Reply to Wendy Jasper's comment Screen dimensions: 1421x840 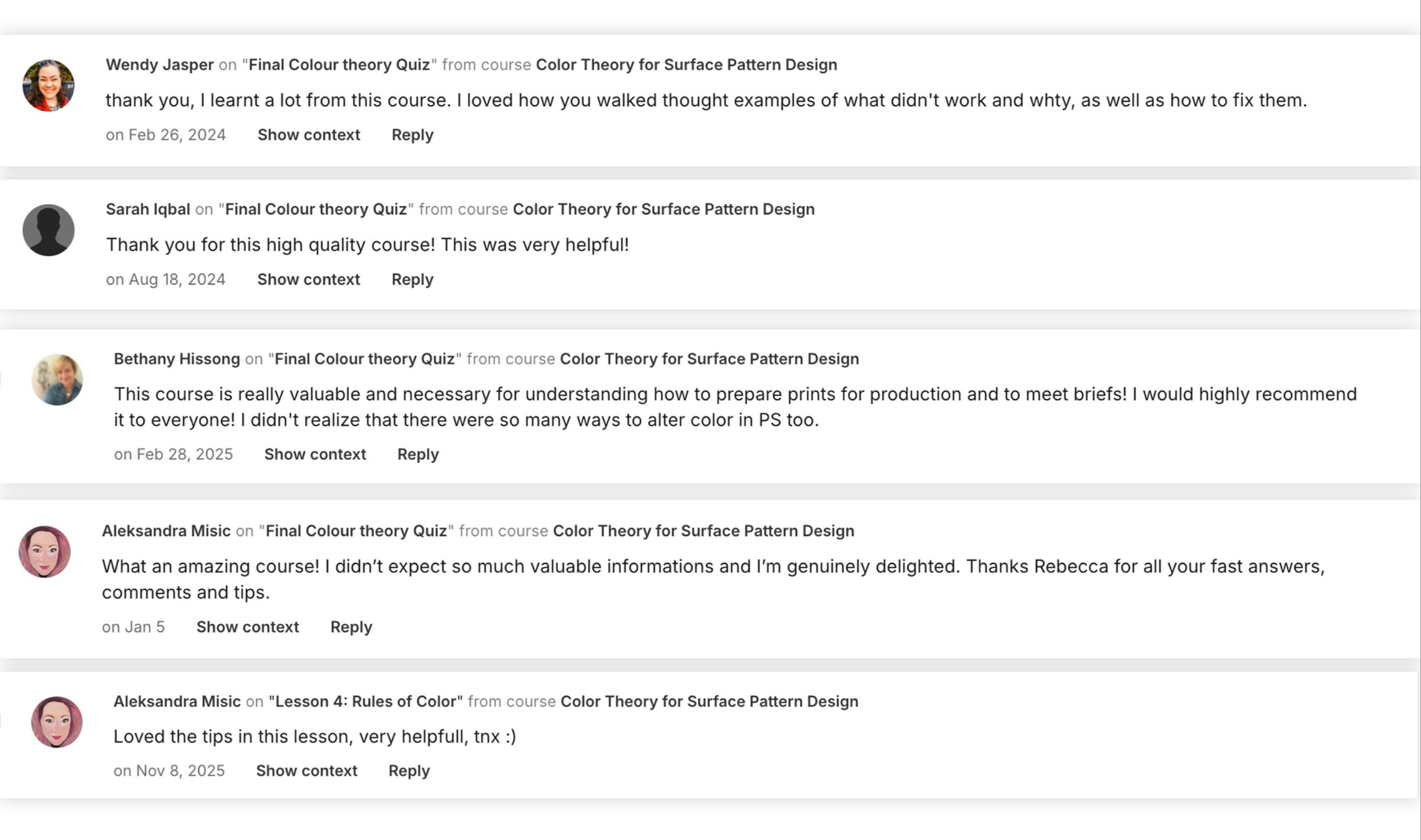tap(413, 135)
